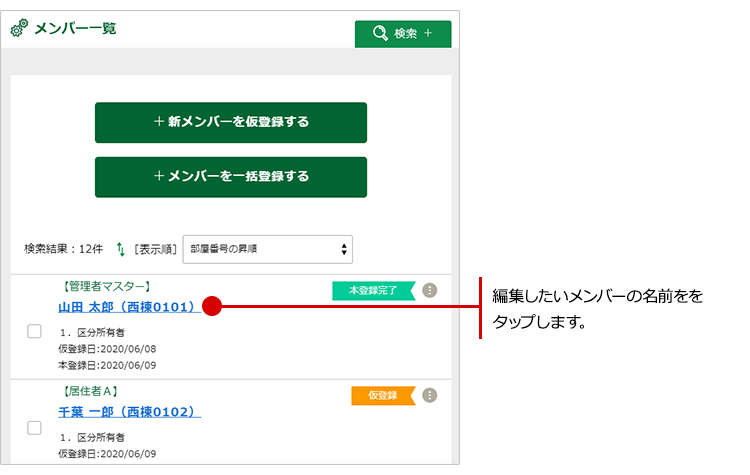Open the three-dot menu for 山田 太郎

(430, 290)
